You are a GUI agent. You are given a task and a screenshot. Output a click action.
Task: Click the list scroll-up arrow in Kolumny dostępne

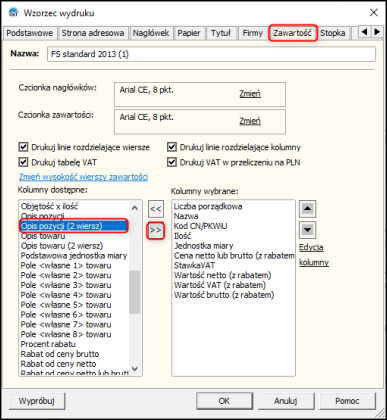(x=135, y=208)
